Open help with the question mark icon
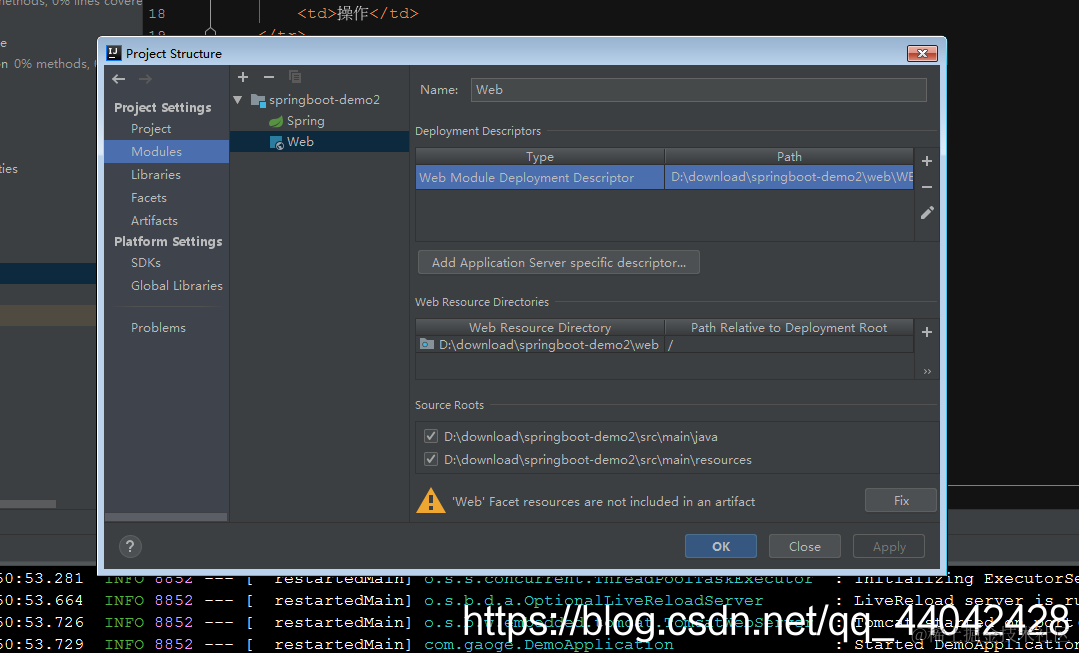 coord(130,546)
